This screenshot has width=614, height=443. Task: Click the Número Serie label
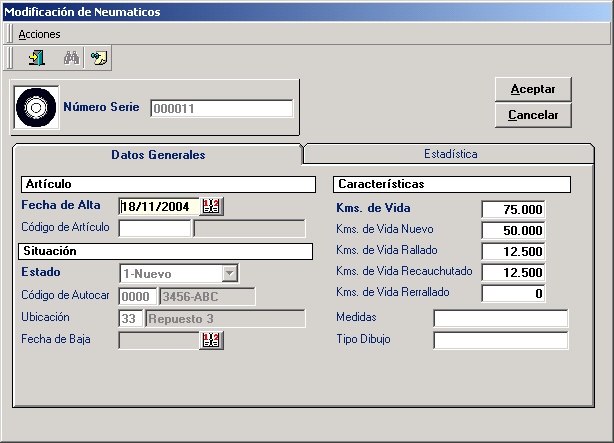[101, 107]
